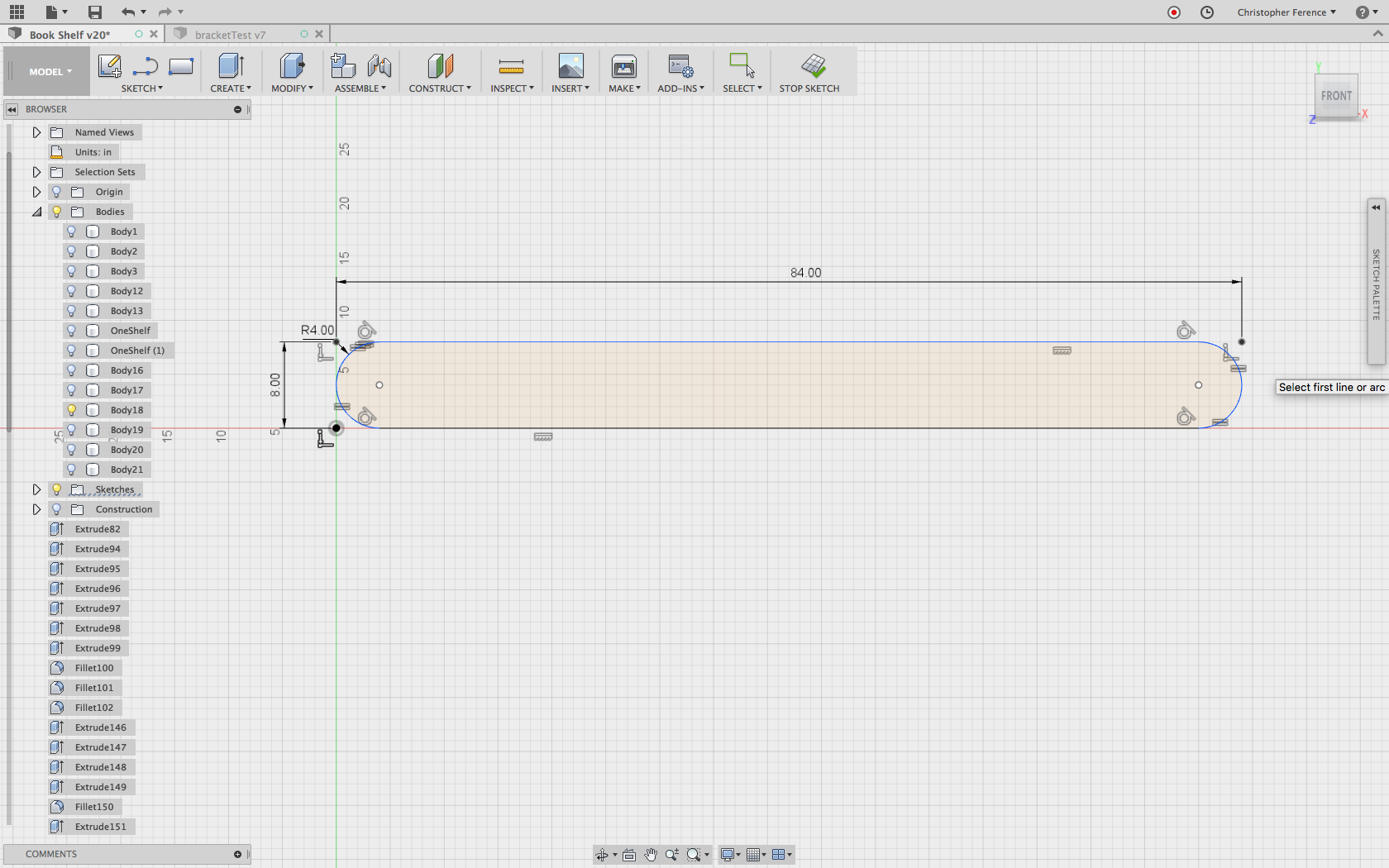Screen dimensions: 1389x868
Task: Toggle the Origin folder visibility bulb
Action: click(x=57, y=192)
